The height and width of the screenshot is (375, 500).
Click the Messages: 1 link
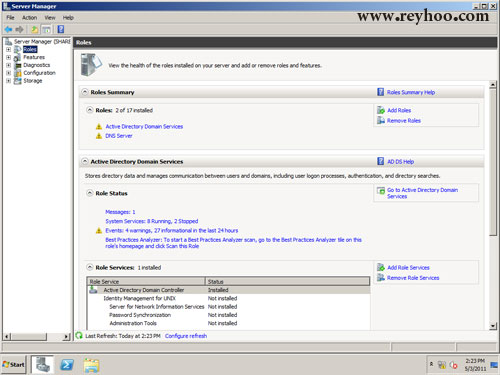coord(120,212)
